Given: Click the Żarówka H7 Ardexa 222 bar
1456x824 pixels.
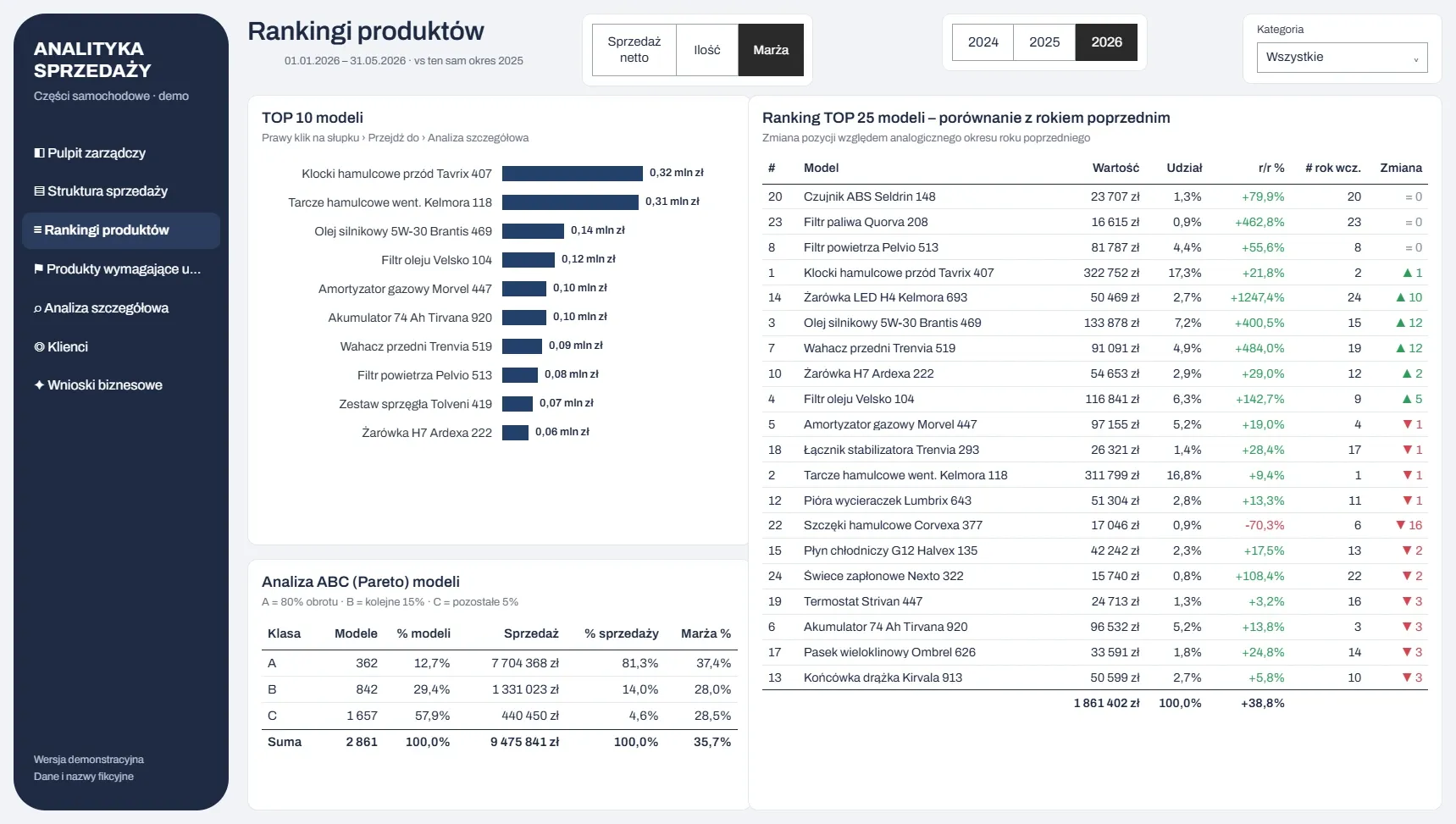Looking at the screenshot, I should coord(515,433).
